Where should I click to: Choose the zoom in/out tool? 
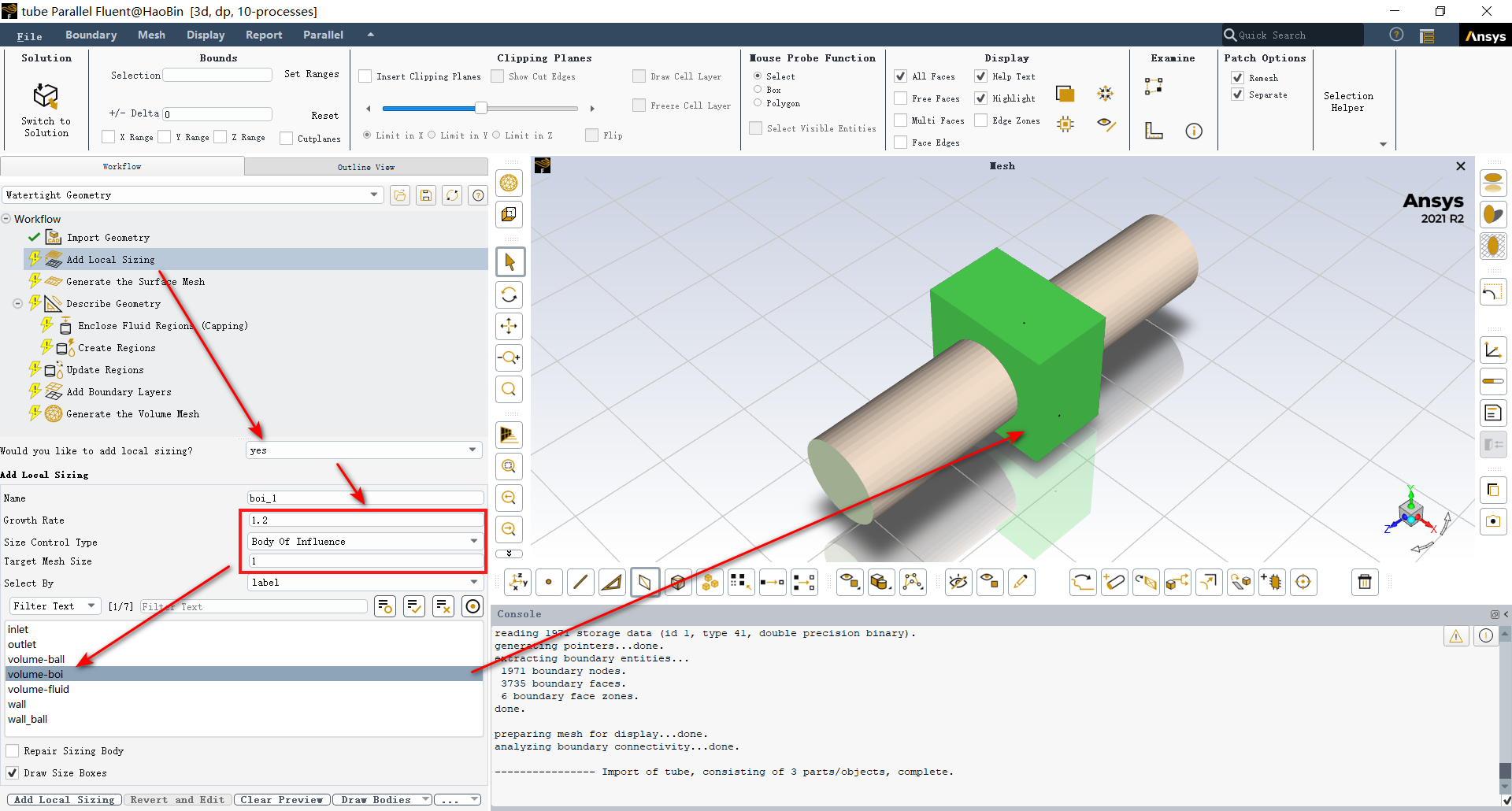[510, 357]
